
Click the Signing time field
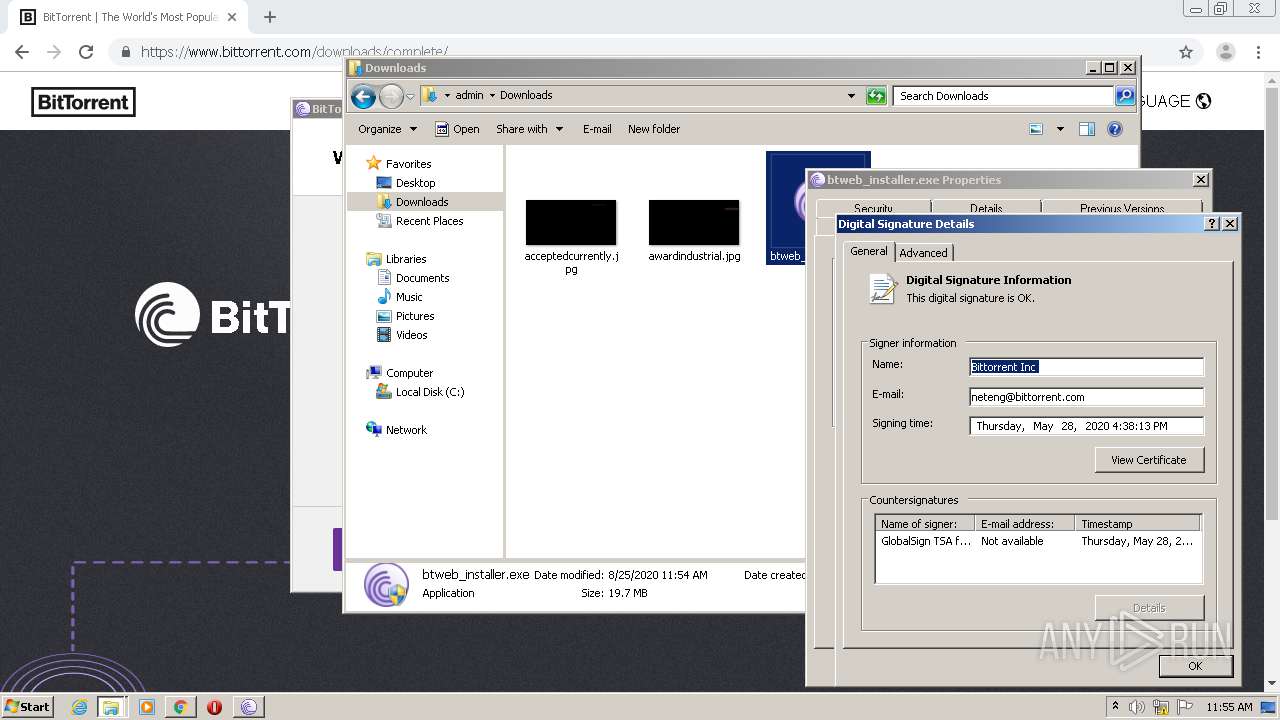point(1086,426)
